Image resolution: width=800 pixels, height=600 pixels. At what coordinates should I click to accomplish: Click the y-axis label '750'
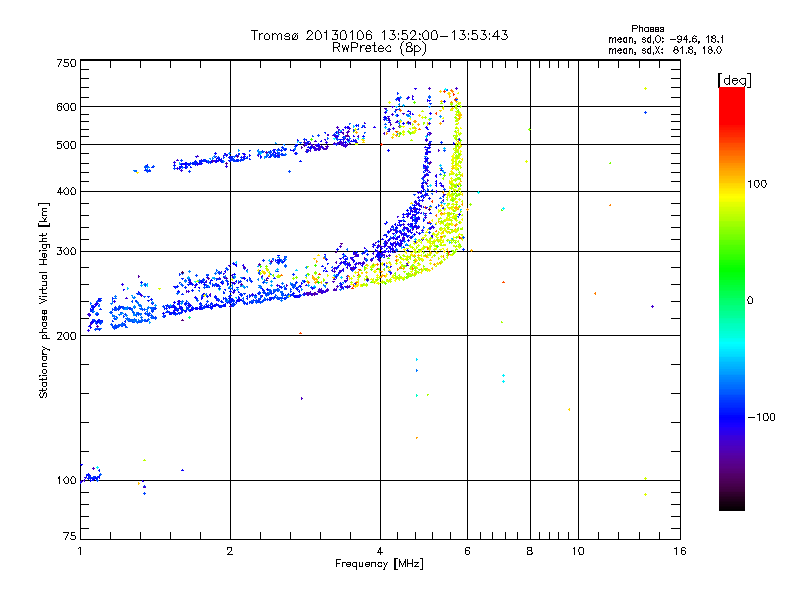[66, 63]
